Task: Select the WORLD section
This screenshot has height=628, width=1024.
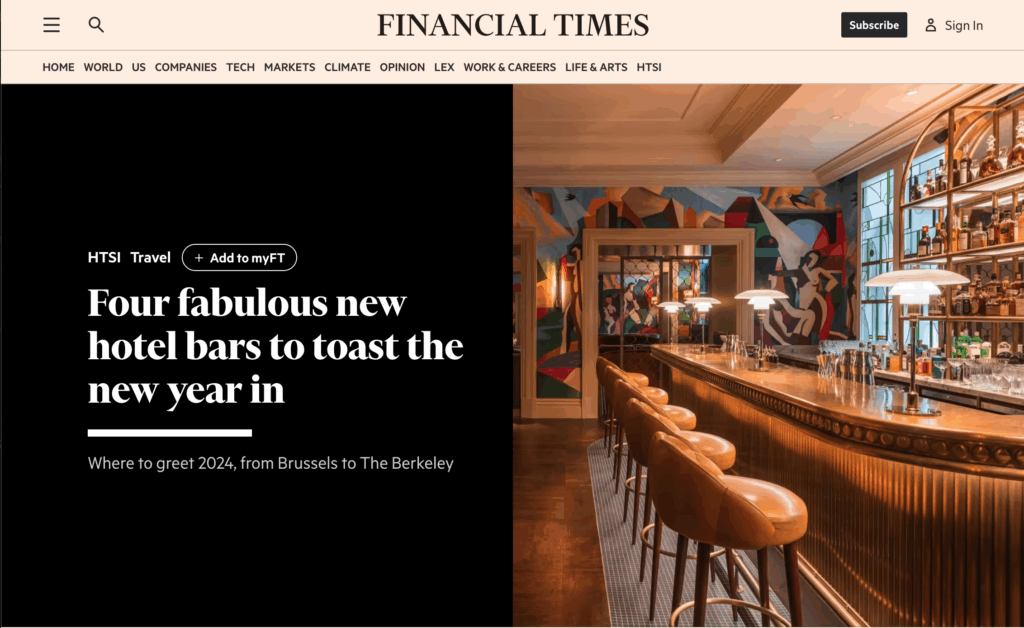Action: [103, 67]
